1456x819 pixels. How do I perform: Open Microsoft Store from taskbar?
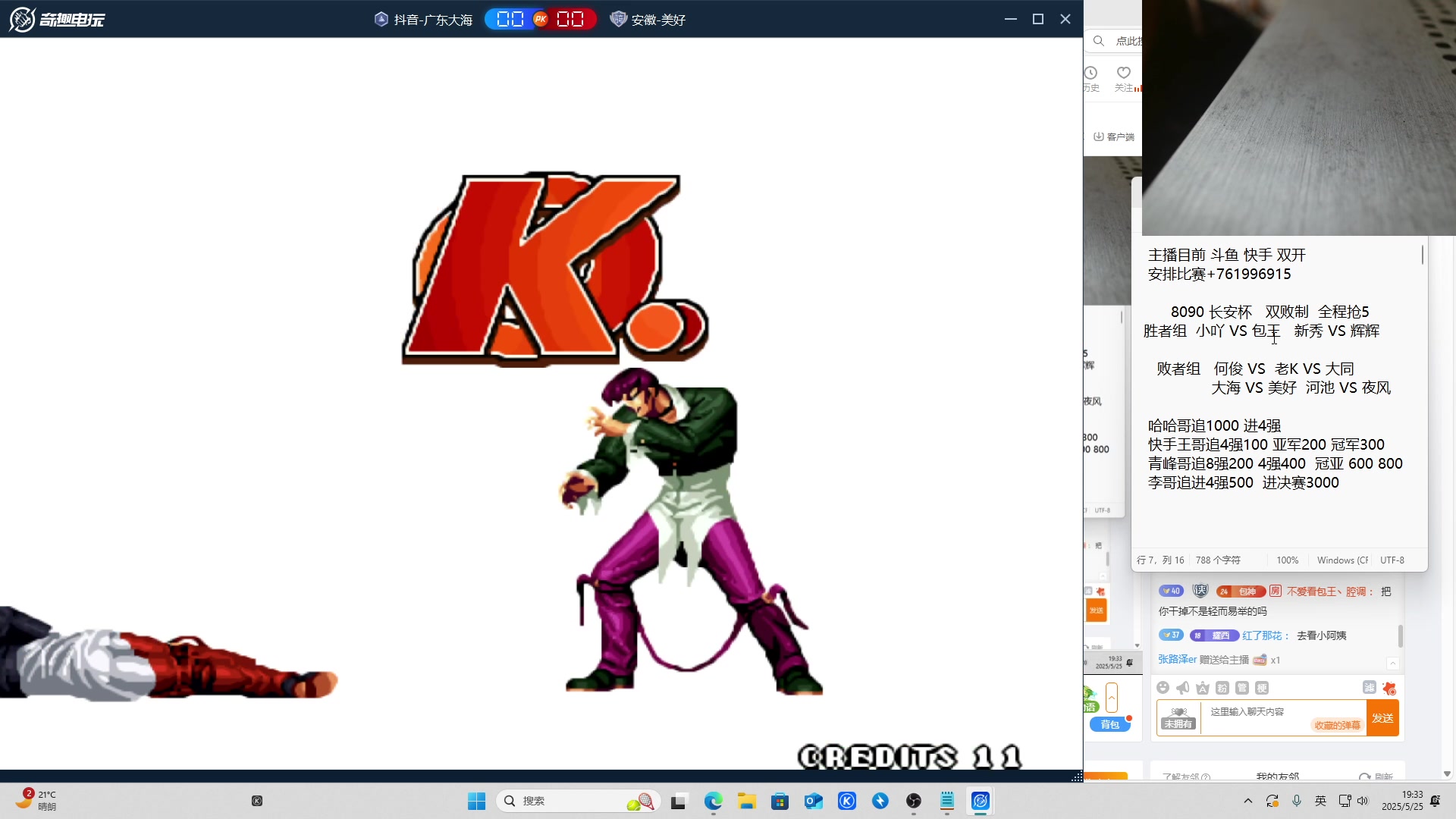click(780, 801)
